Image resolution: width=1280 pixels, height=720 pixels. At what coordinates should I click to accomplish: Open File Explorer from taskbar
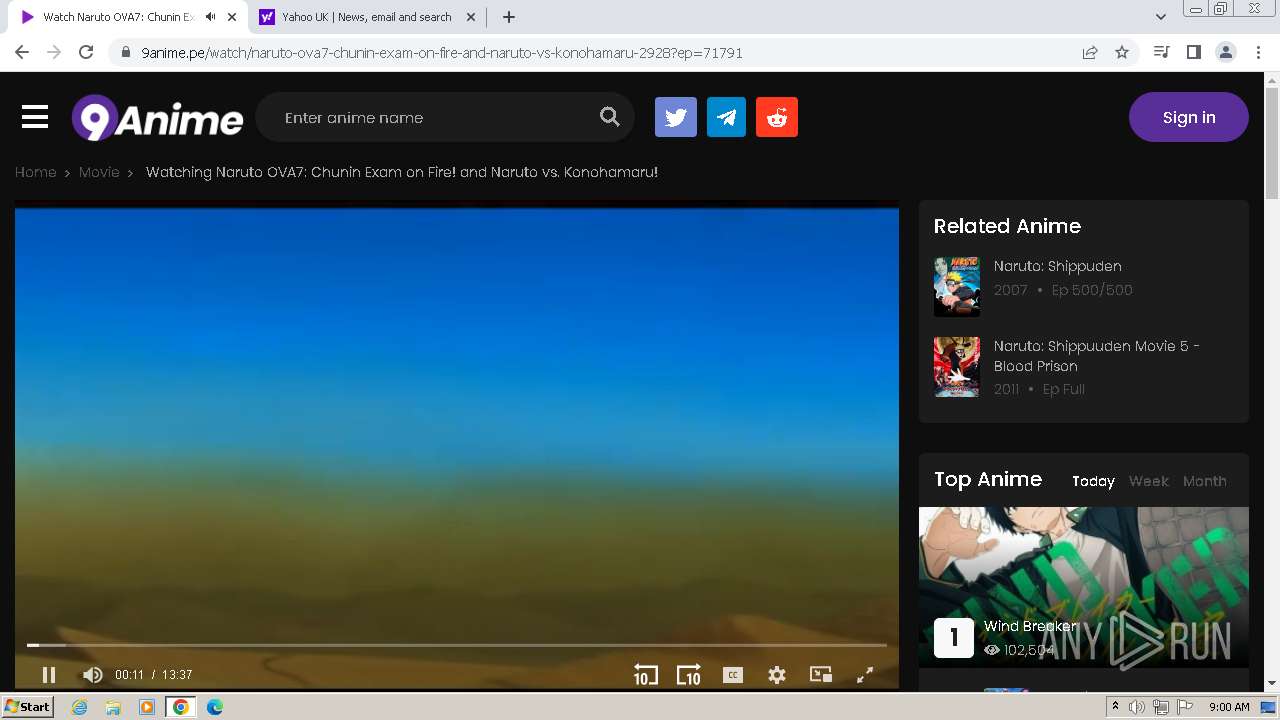(x=113, y=707)
